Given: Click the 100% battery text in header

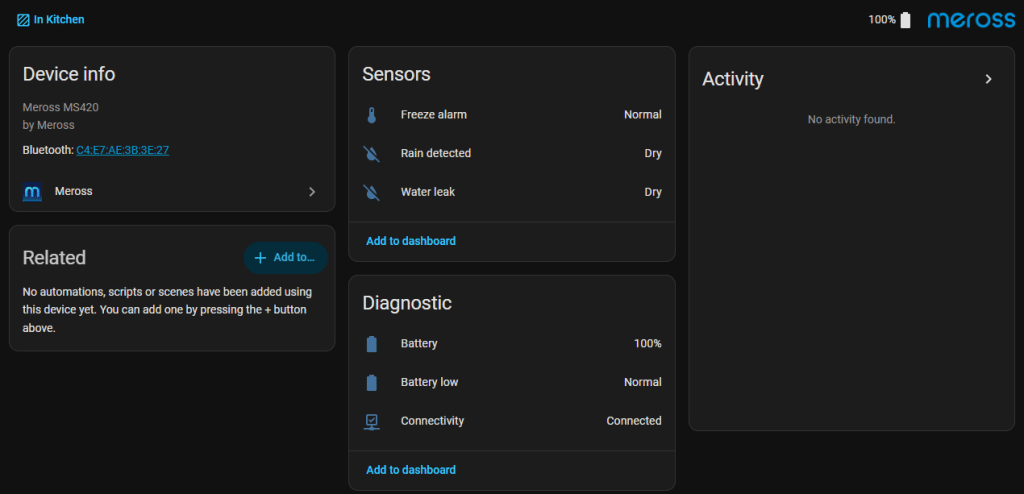Looking at the screenshot, I should pos(882,20).
